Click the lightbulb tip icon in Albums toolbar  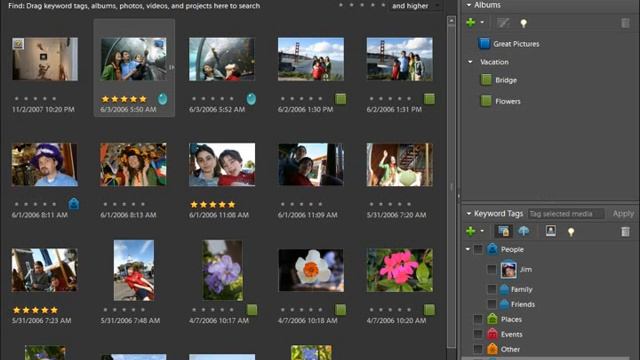pos(524,23)
